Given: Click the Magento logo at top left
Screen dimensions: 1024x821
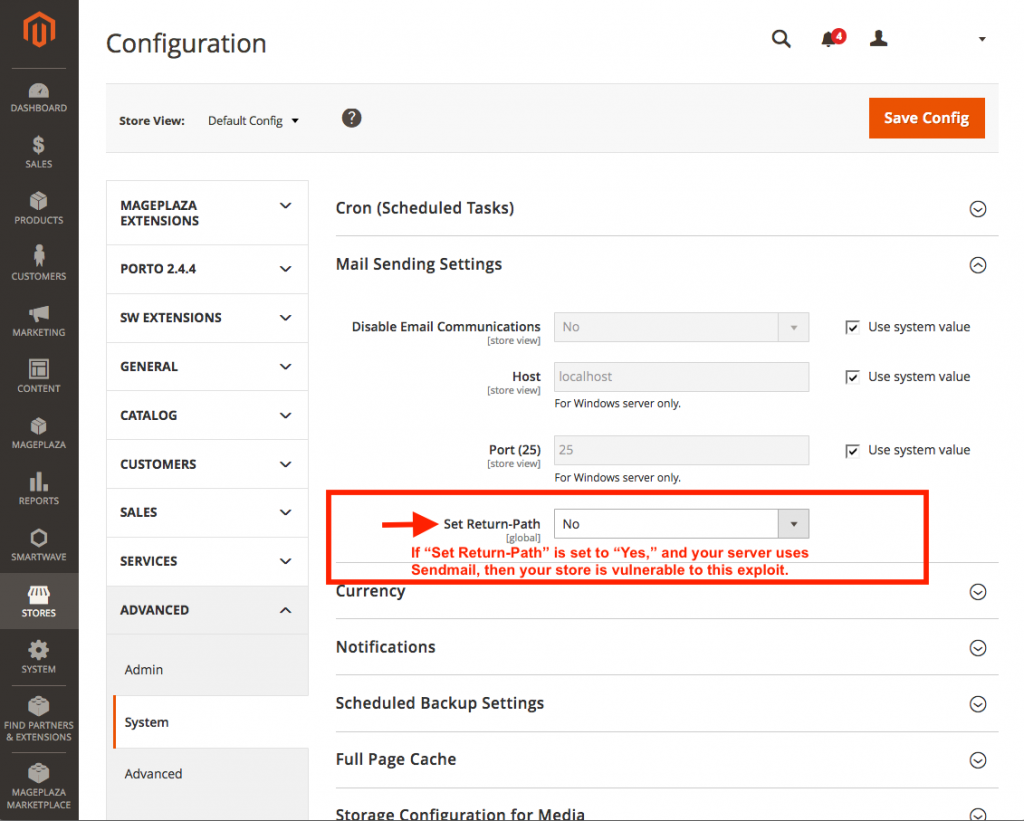Looking at the screenshot, I should (x=38, y=30).
